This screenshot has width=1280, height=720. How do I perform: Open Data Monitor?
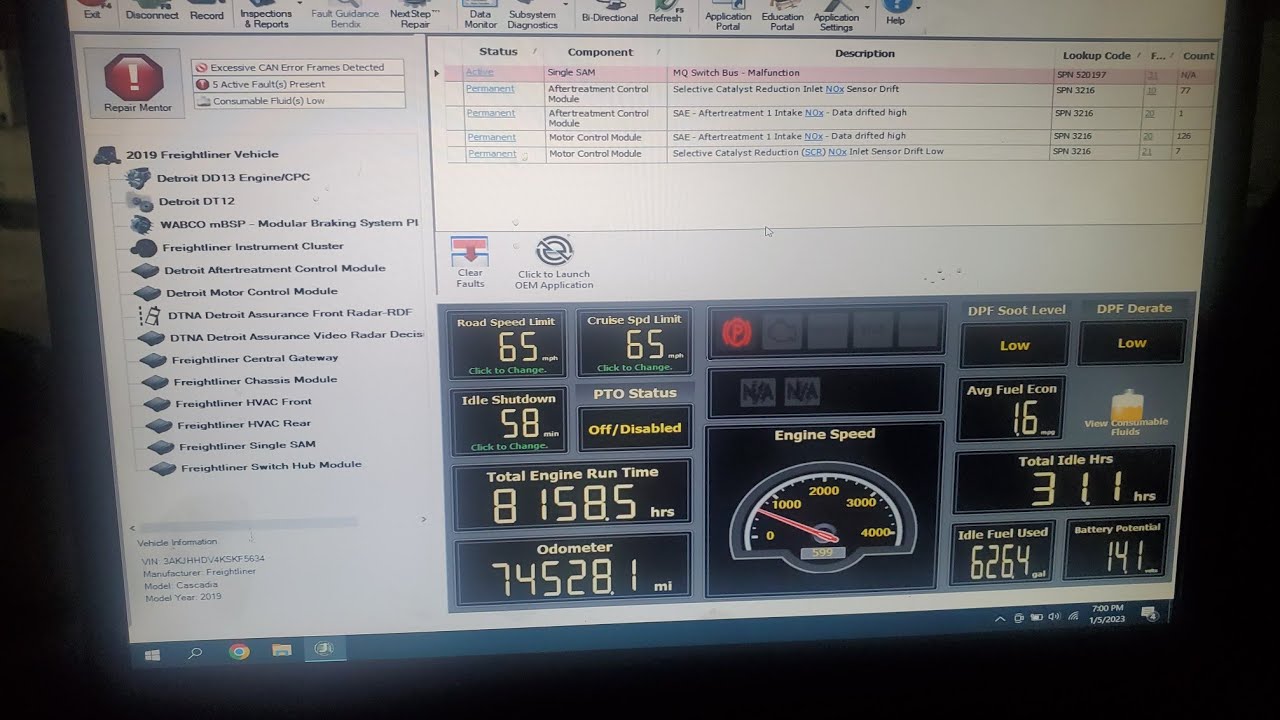pyautogui.click(x=480, y=16)
